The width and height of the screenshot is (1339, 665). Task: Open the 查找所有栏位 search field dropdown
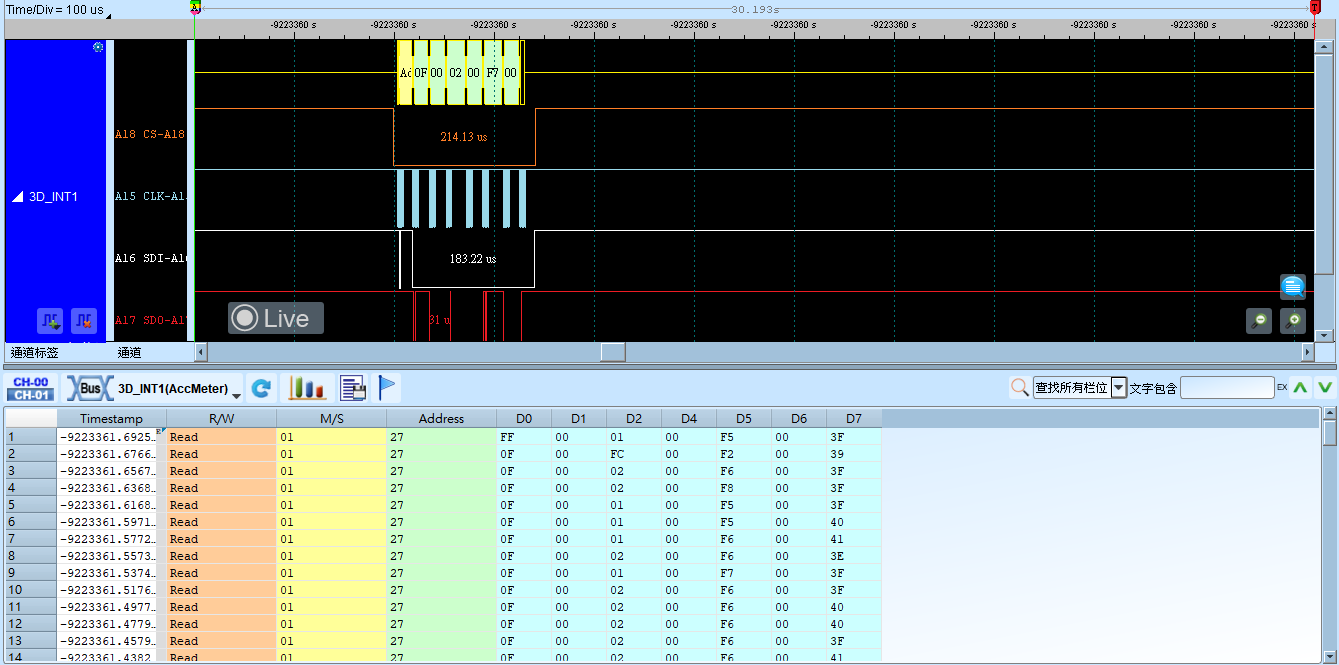click(x=1119, y=388)
